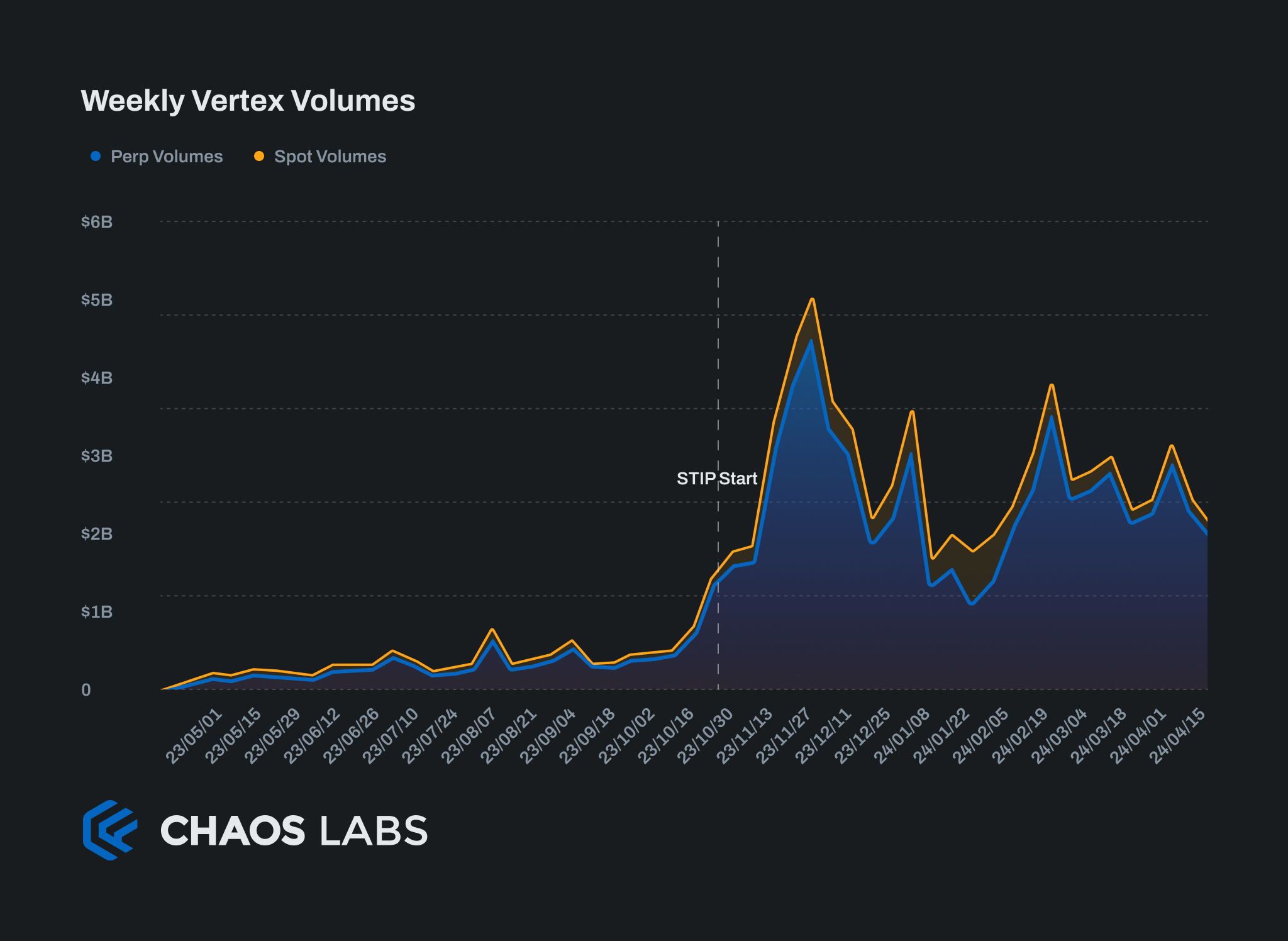Image resolution: width=1288 pixels, height=941 pixels.
Task: Click the STIP Start annotation label
Action: click(717, 479)
